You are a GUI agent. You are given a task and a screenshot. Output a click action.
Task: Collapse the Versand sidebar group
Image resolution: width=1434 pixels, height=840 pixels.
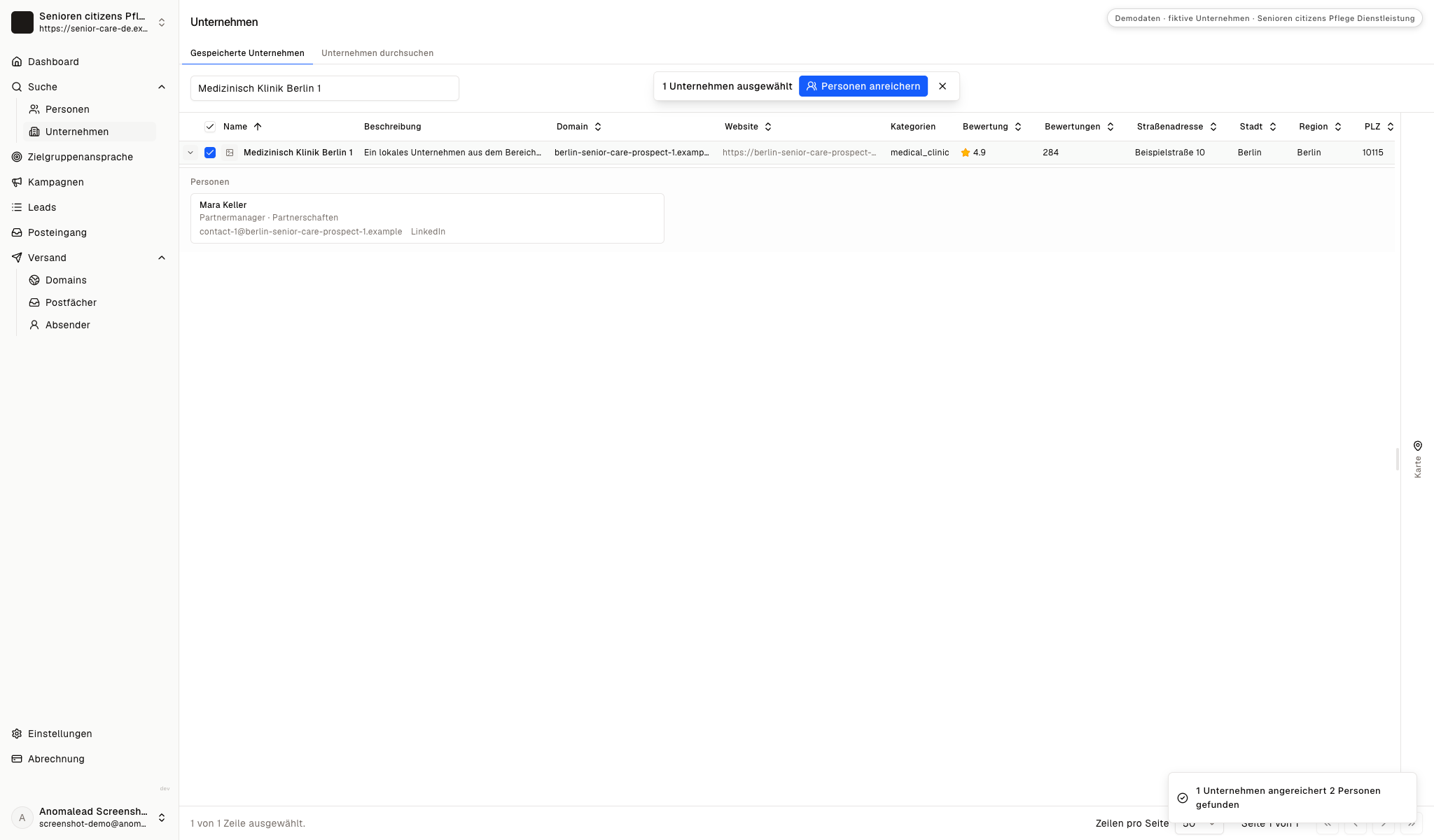162,258
